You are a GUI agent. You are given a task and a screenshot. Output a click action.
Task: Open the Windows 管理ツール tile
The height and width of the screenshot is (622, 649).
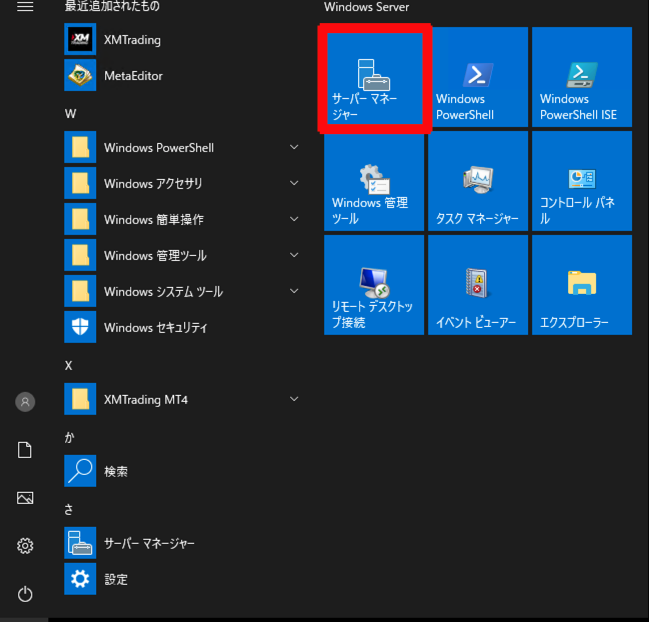[374, 181]
